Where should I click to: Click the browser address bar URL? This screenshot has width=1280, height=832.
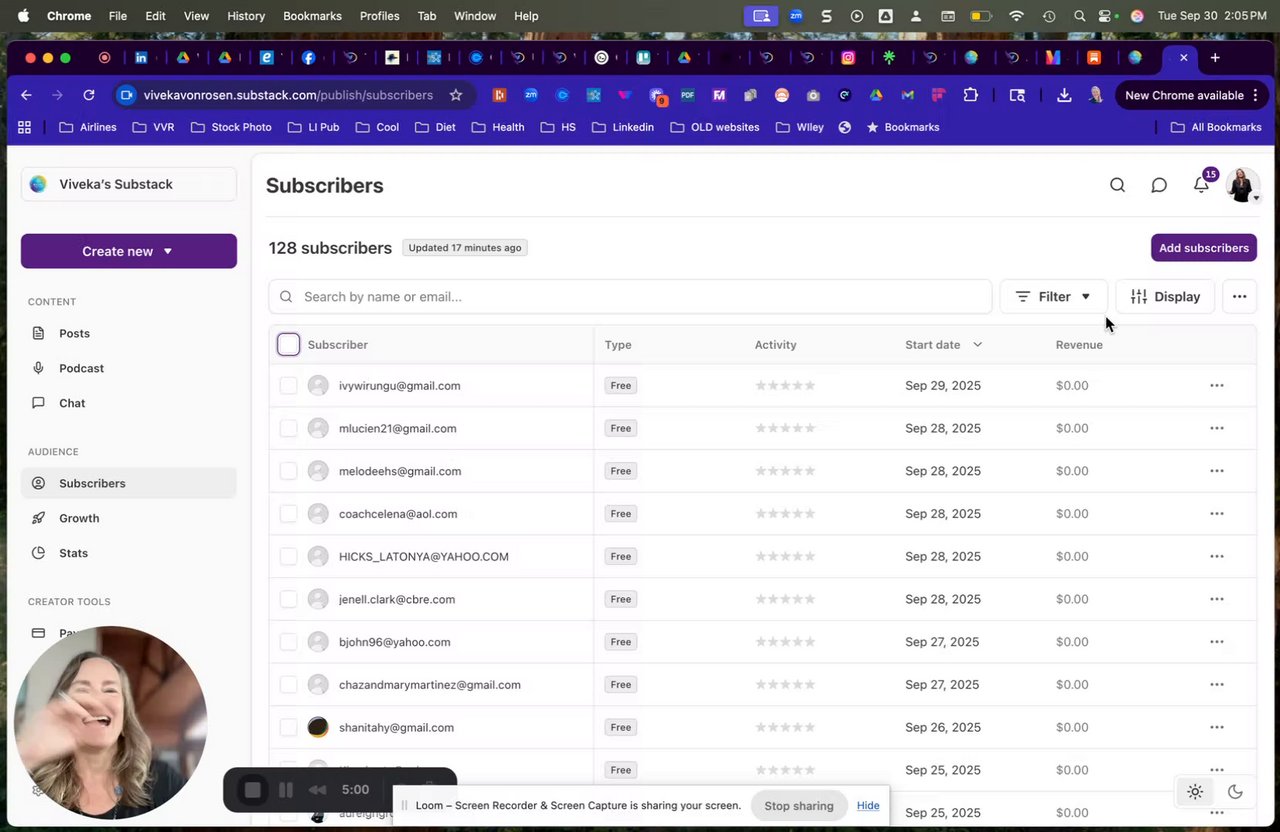tap(288, 95)
